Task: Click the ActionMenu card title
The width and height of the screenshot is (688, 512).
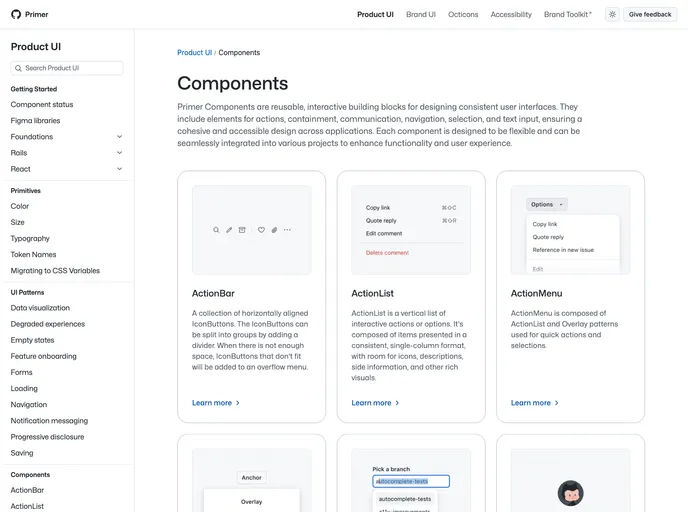Action: [x=536, y=294]
